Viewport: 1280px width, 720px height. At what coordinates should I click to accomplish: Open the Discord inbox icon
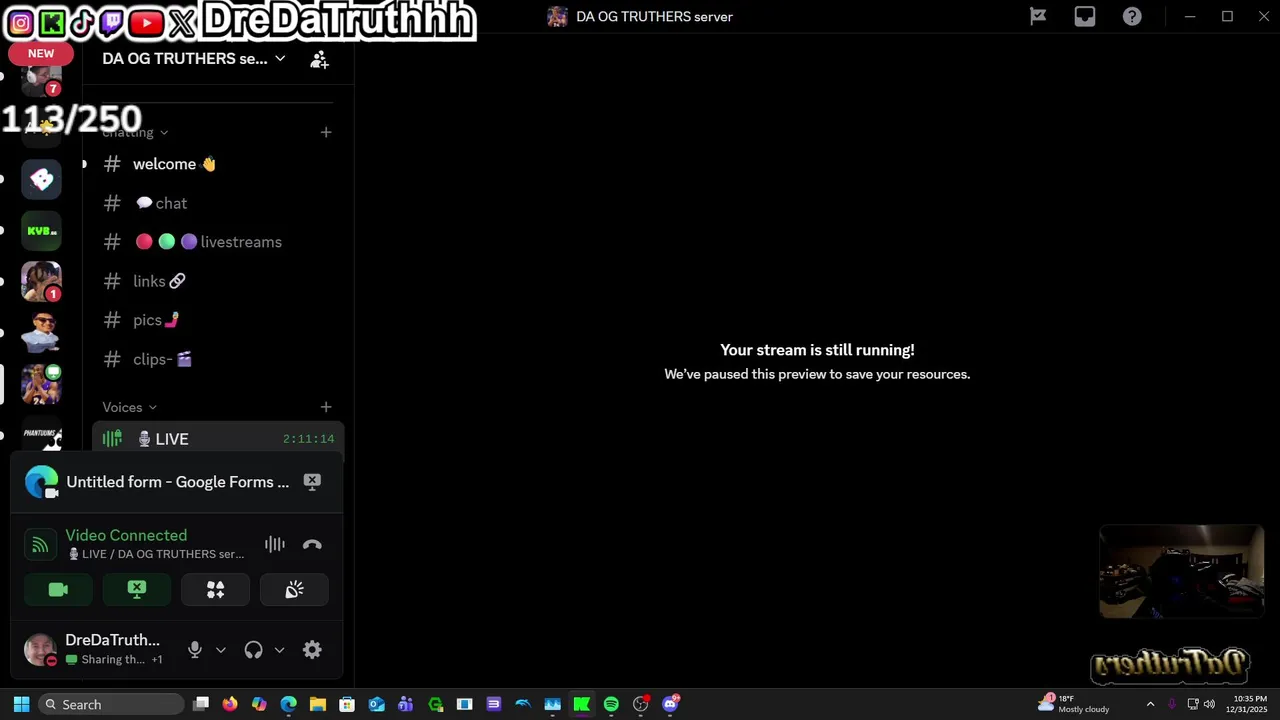1085,16
